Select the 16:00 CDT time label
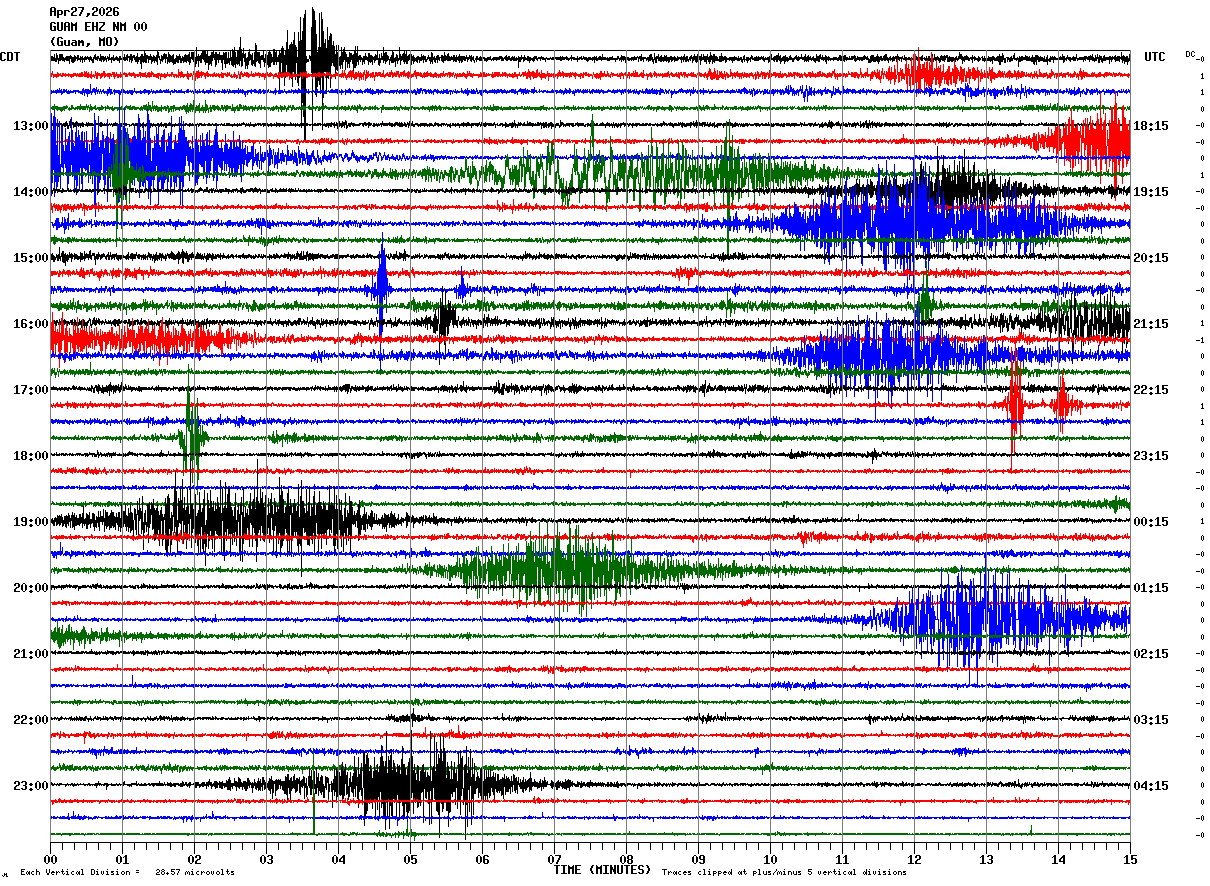1210x886 pixels. pyautogui.click(x=30, y=324)
